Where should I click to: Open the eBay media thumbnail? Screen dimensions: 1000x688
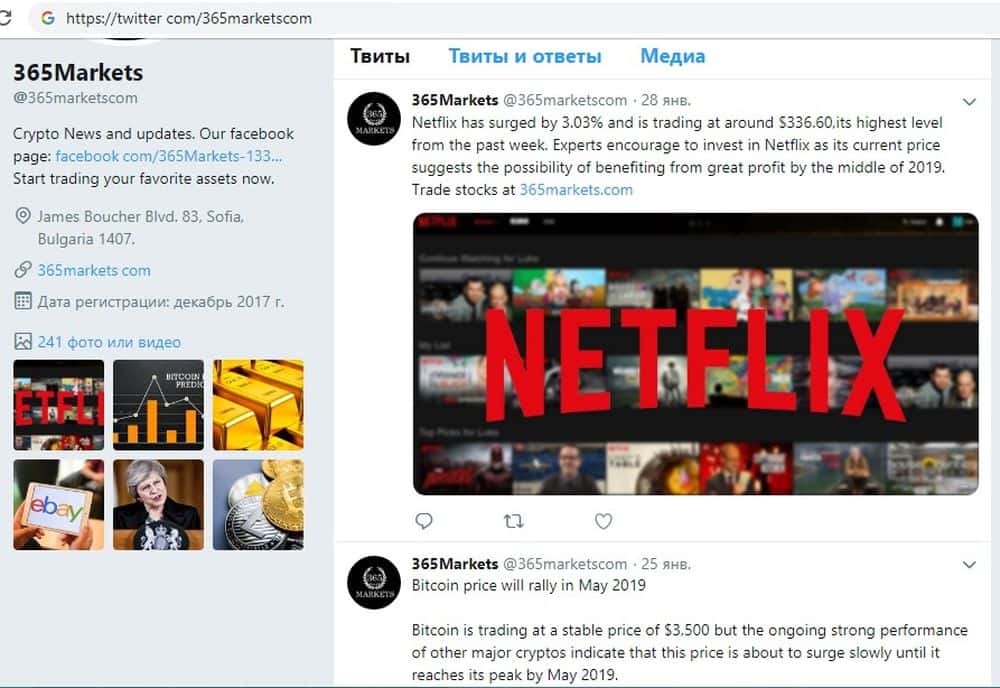[x=59, y=504]
